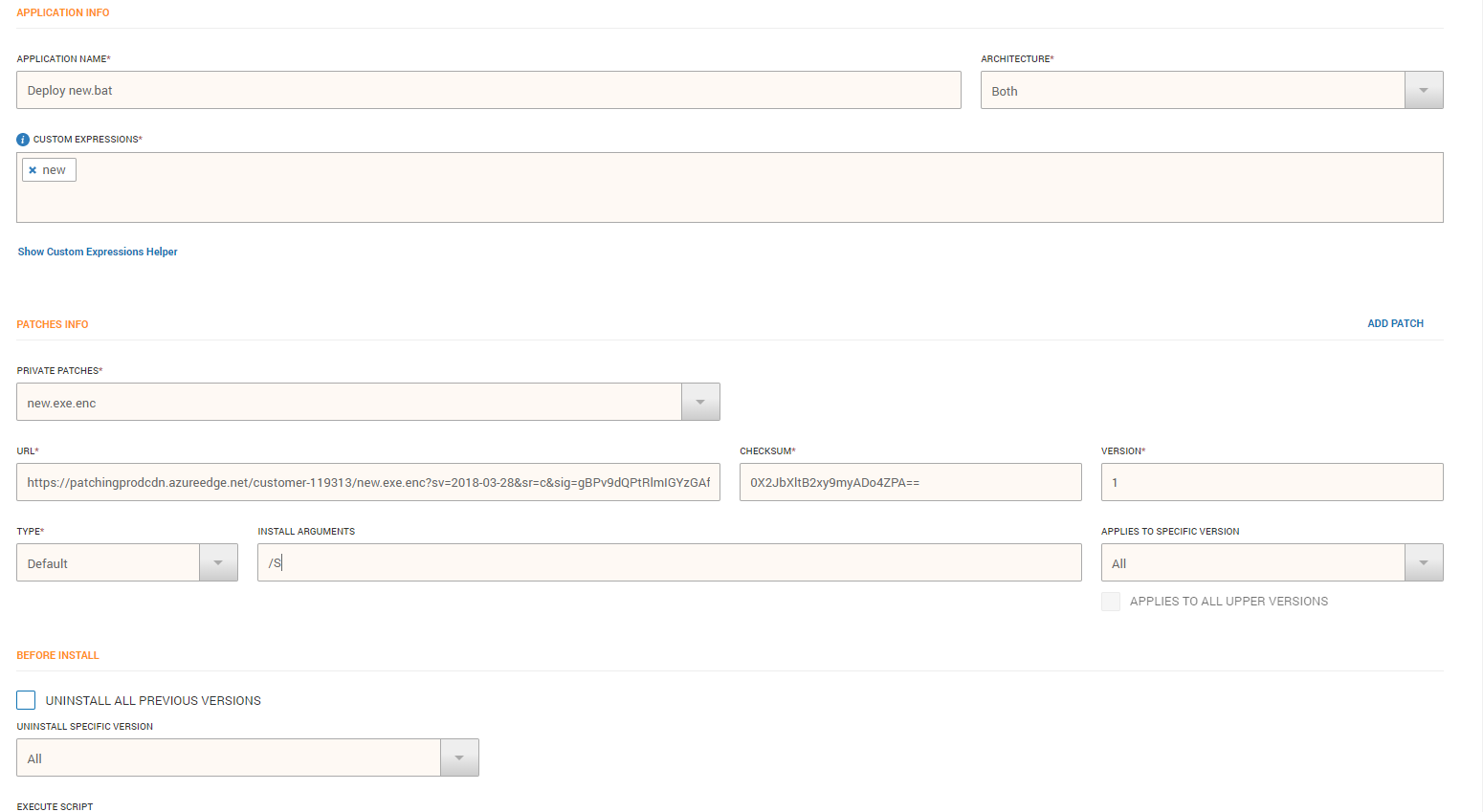Click the 'Application Info' section heading
The height and width of the screenshot is (812, 1483).
63,12
